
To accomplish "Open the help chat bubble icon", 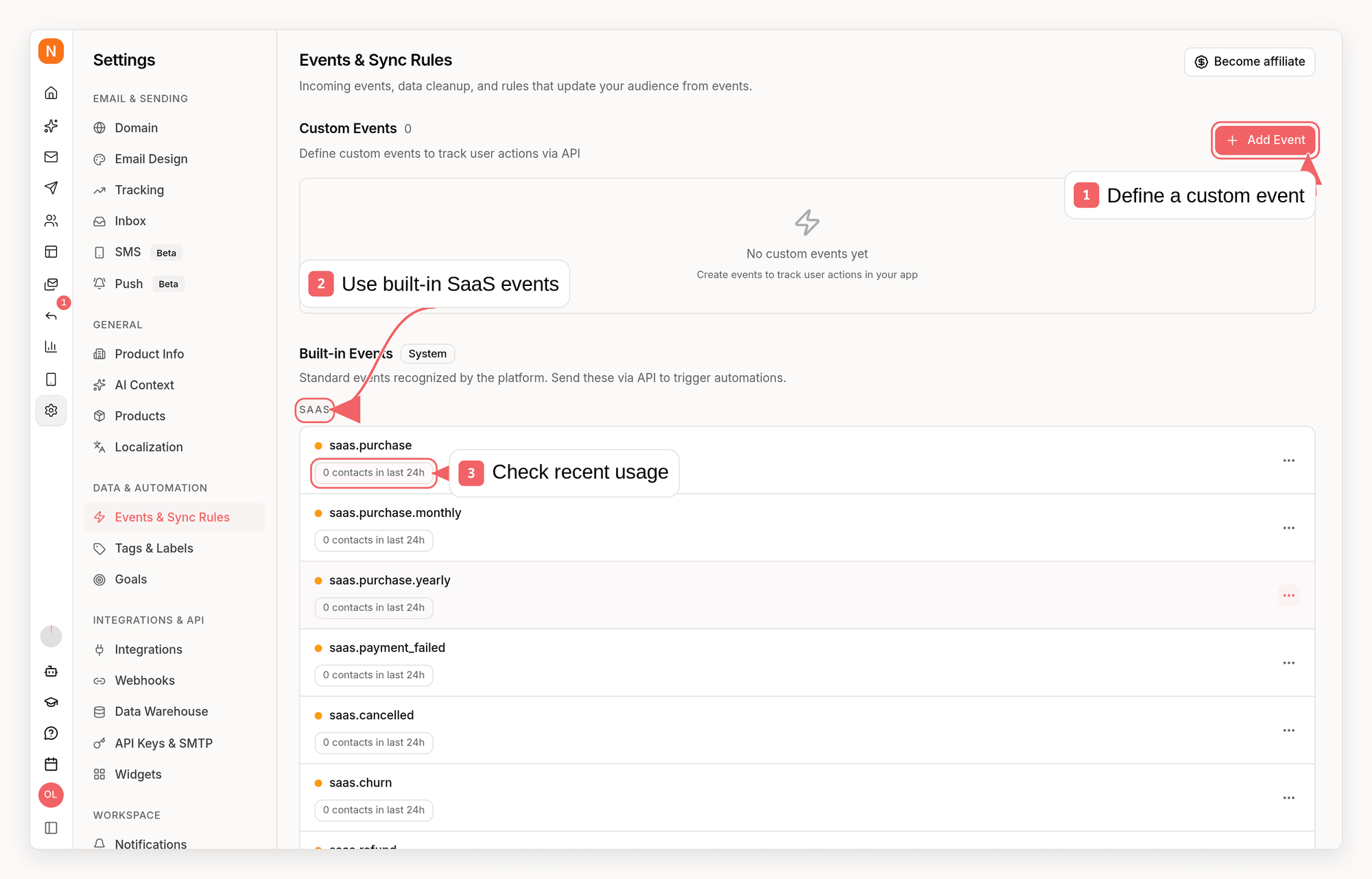I will pyautogui.click(x=51, y=733).
